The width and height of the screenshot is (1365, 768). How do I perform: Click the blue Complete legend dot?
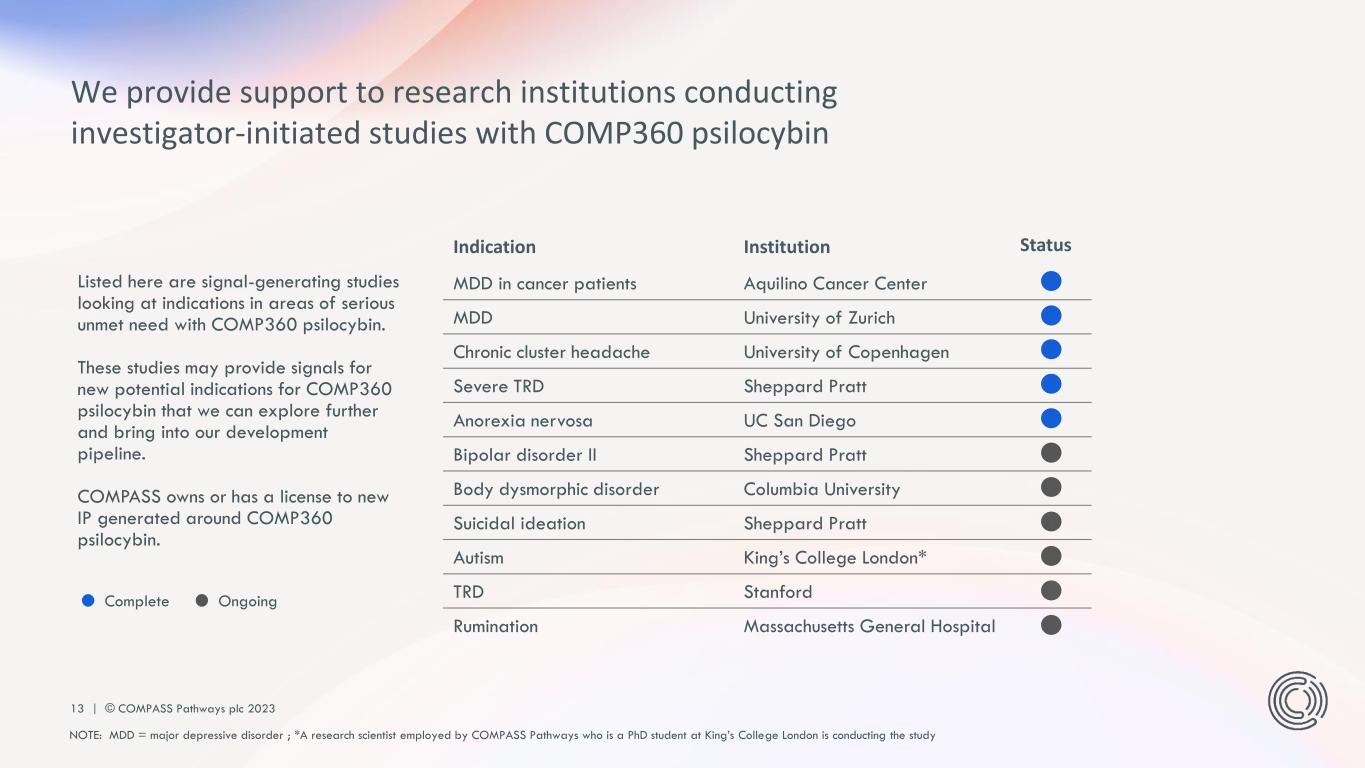[x=88, y=601]
